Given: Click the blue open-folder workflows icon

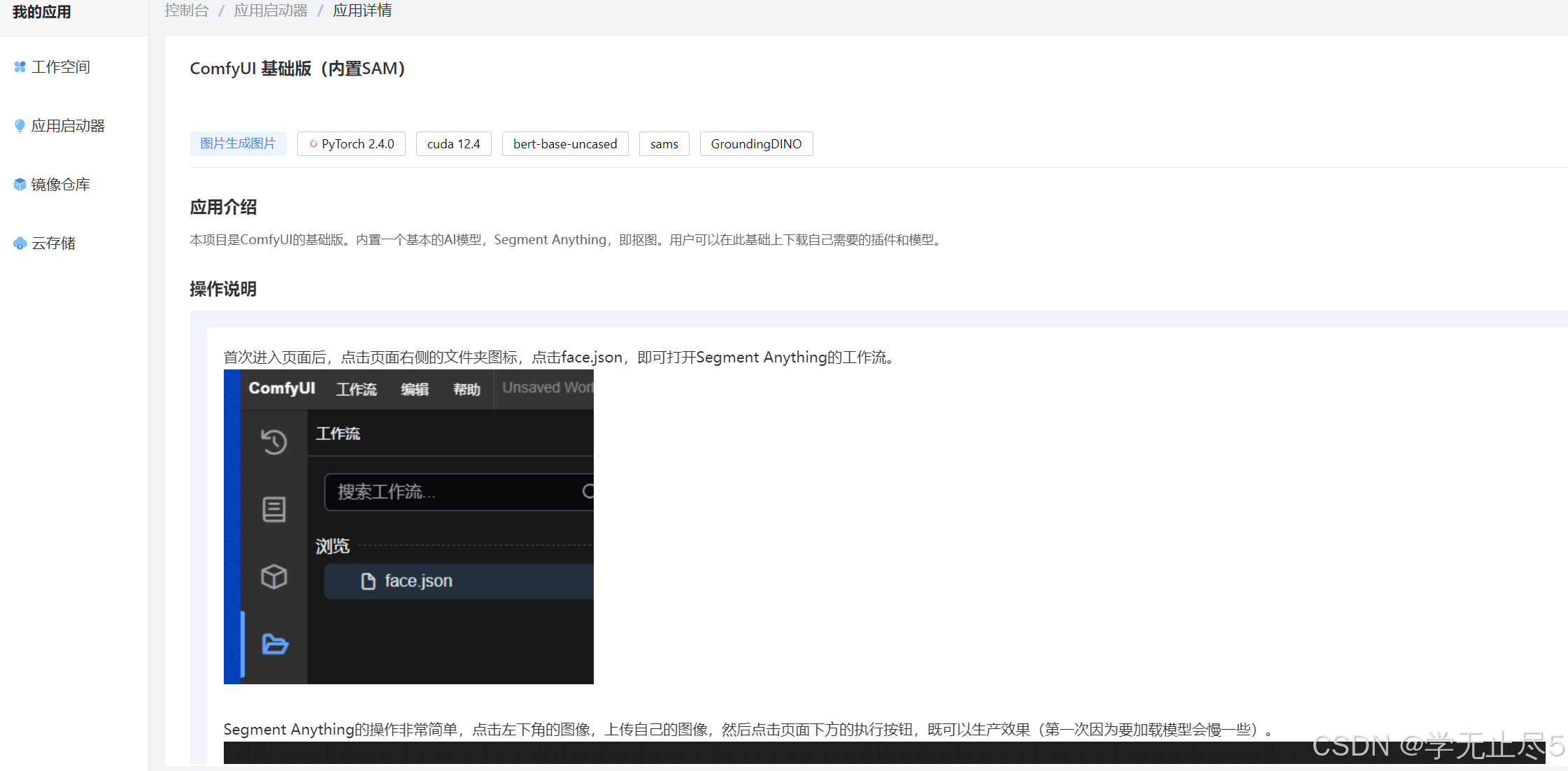Looking at the screenshot, I should [275, 644].
